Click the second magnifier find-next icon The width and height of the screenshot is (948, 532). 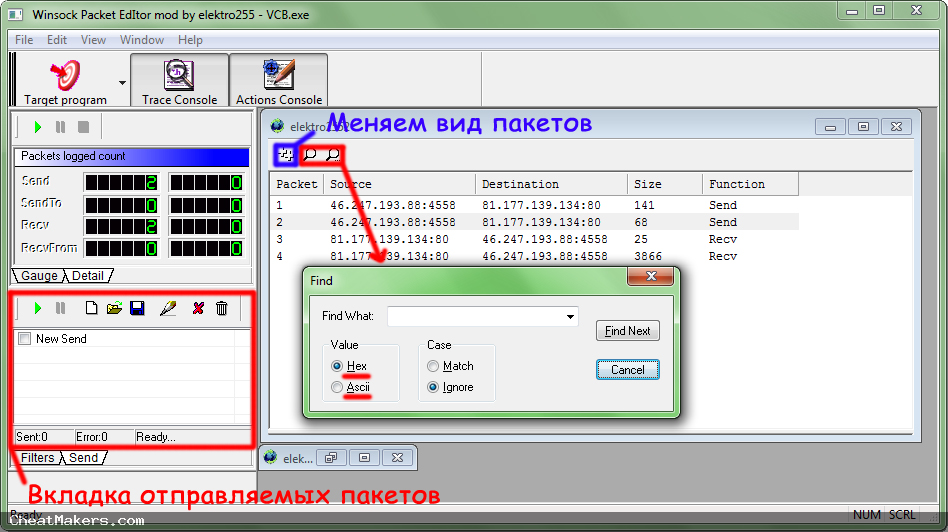coord(333,155)
